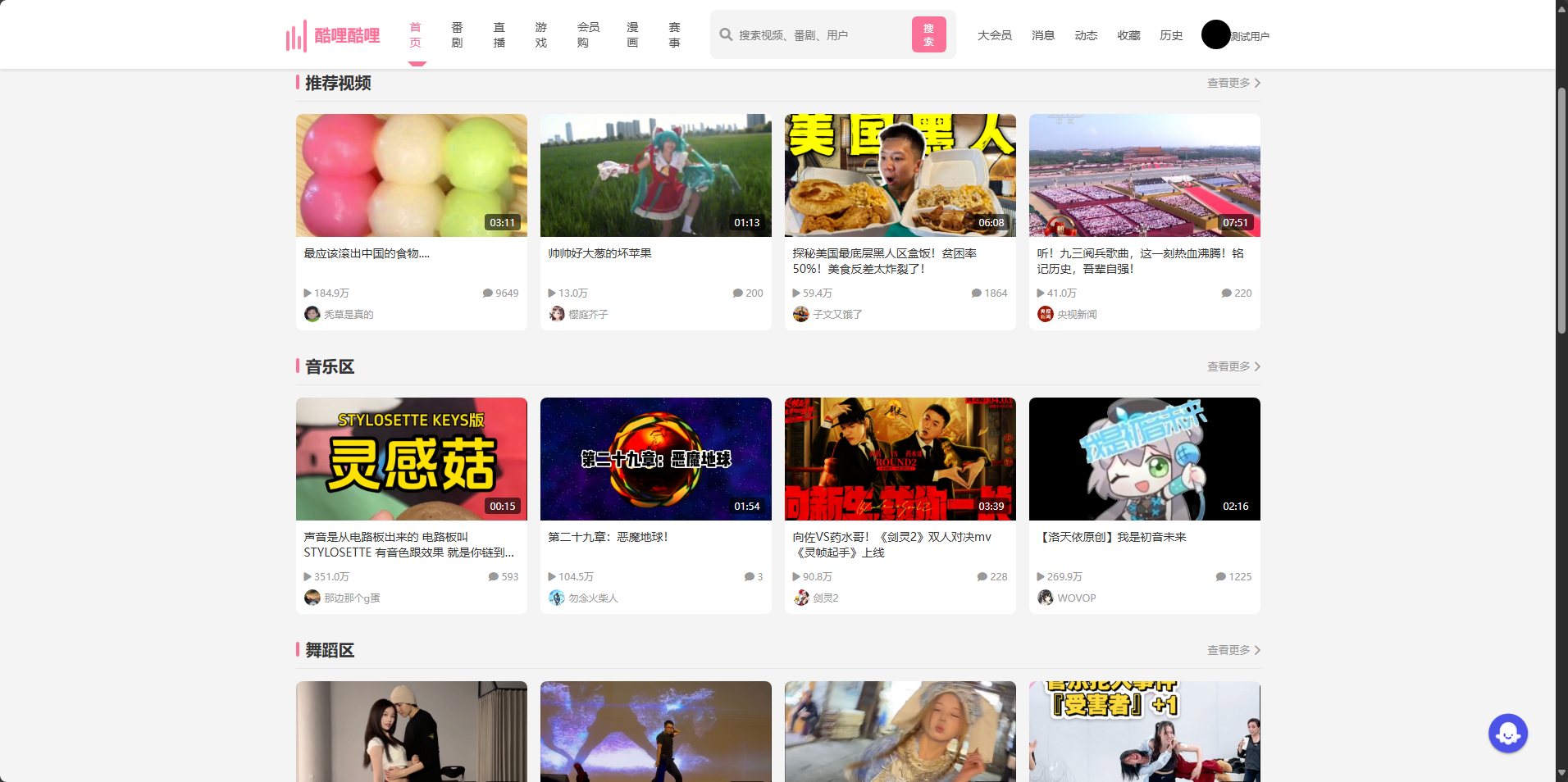
Task: Open the 动态 feed icon
Action: coord(1085,34)
